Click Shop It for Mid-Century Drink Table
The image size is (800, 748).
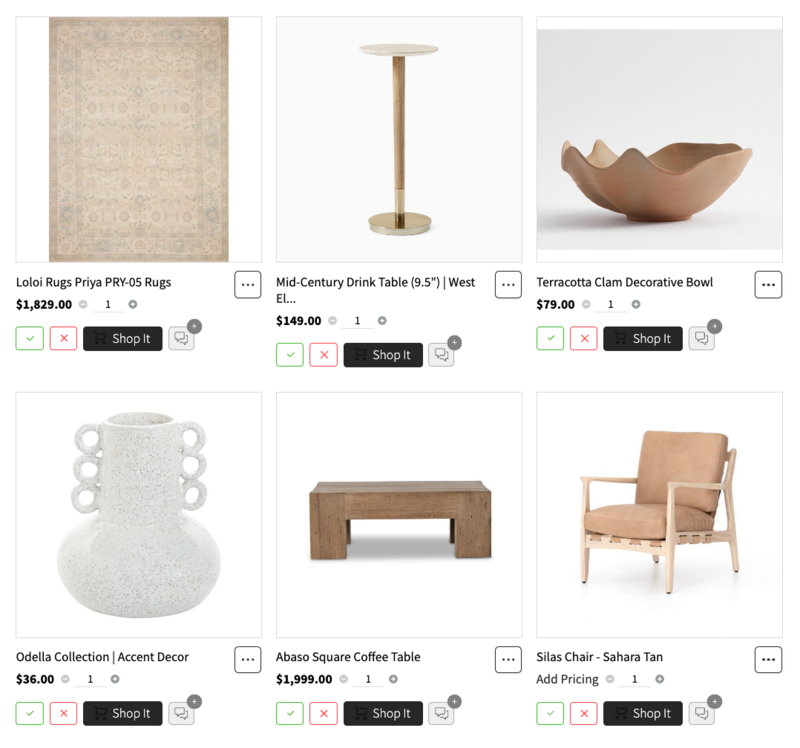click(383, 355)
